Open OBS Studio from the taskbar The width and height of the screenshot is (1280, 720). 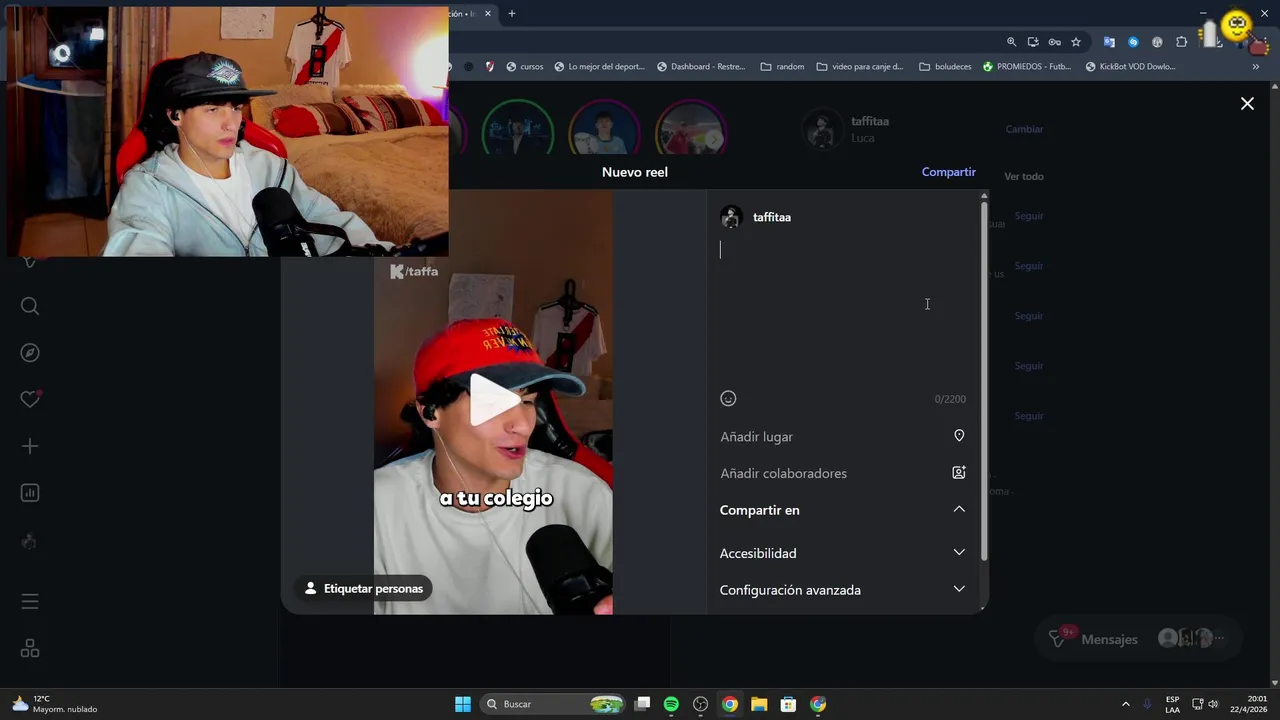(701, 704)
